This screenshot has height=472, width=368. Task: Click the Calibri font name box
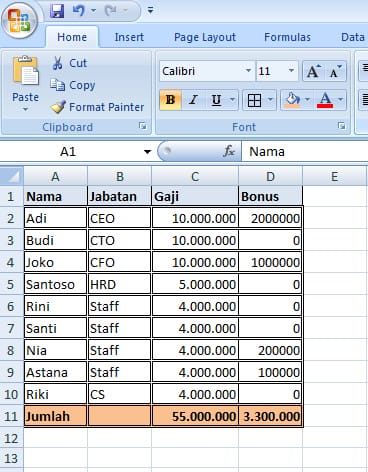tap(202, 71)
